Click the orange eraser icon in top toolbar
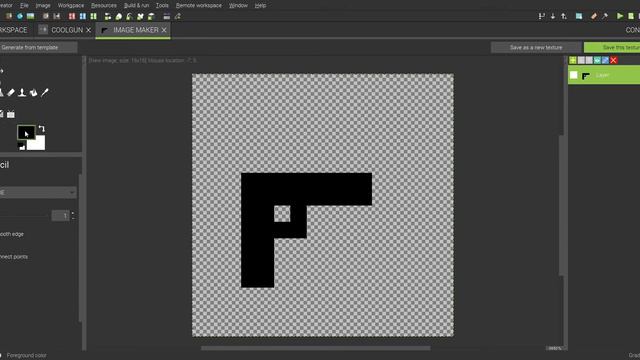Viewport: 640px width, 360px height. (594, 16)
